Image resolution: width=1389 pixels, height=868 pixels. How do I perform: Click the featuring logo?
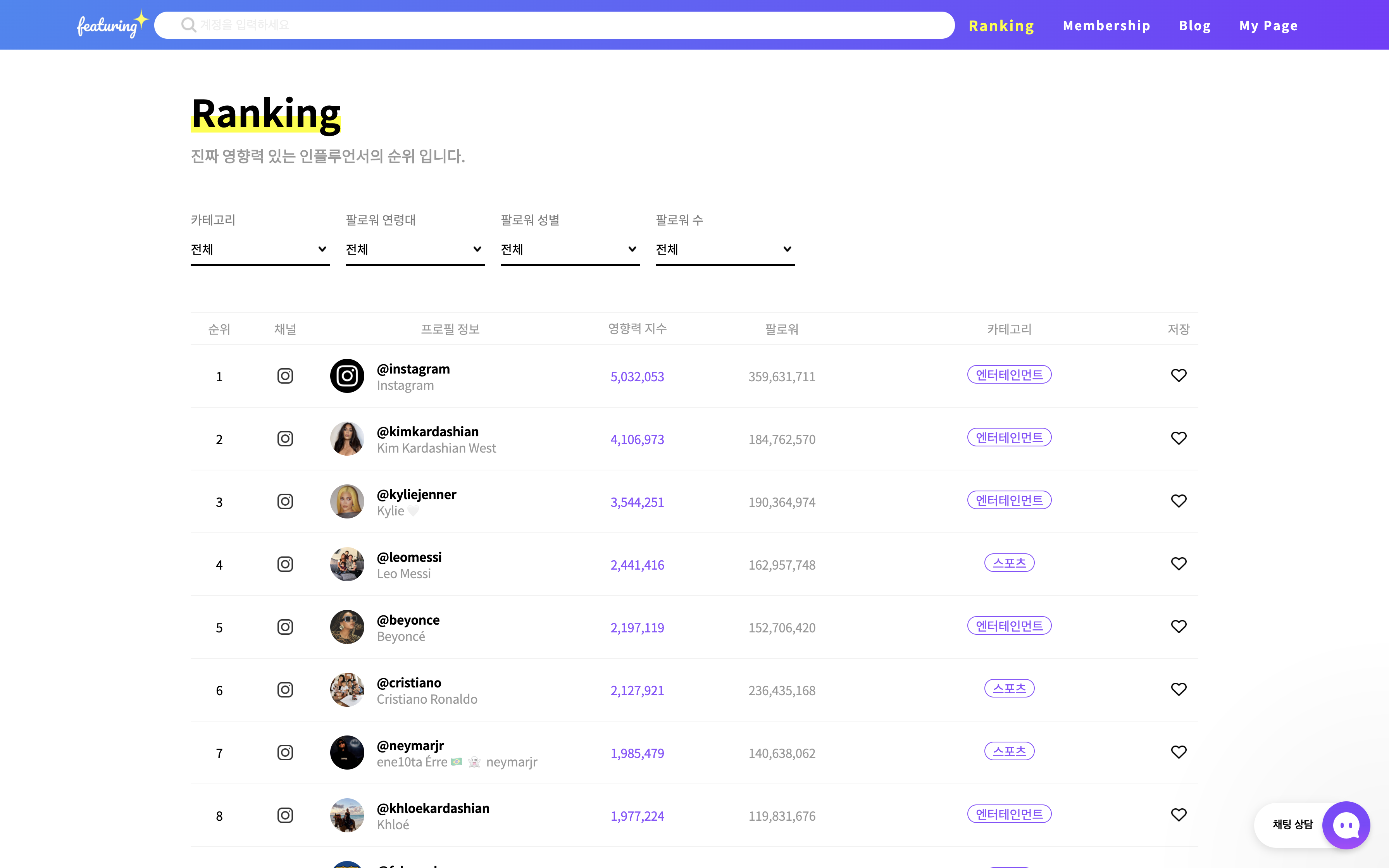[112, 25]
